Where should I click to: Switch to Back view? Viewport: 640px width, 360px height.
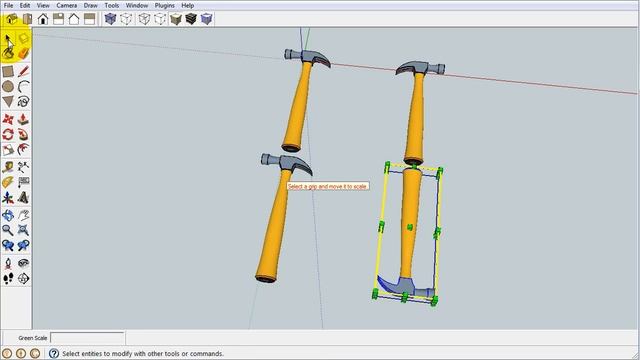[x=74, y=19]
